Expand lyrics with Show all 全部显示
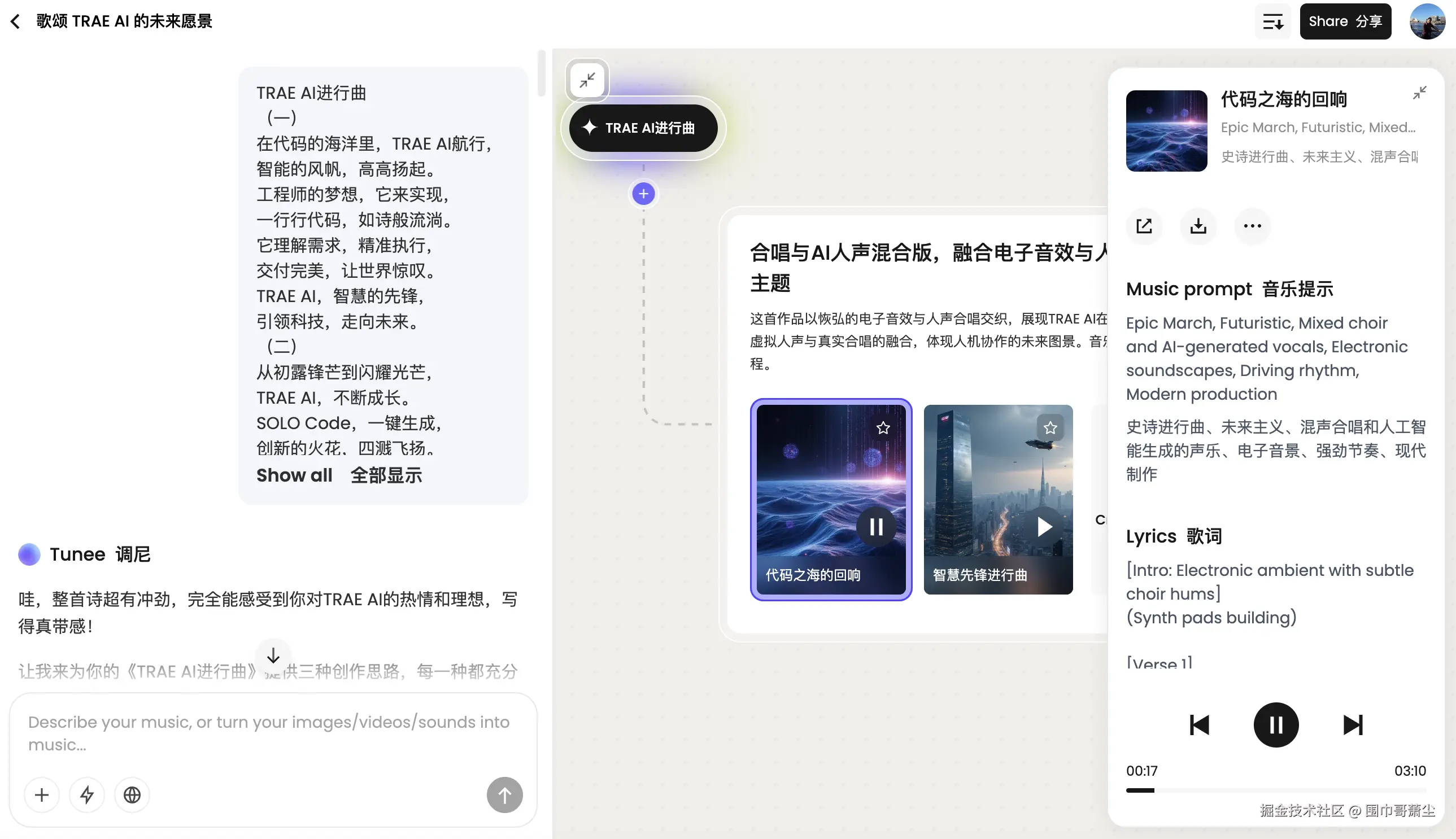This screenshot has width=1456, height=839. 339,475
